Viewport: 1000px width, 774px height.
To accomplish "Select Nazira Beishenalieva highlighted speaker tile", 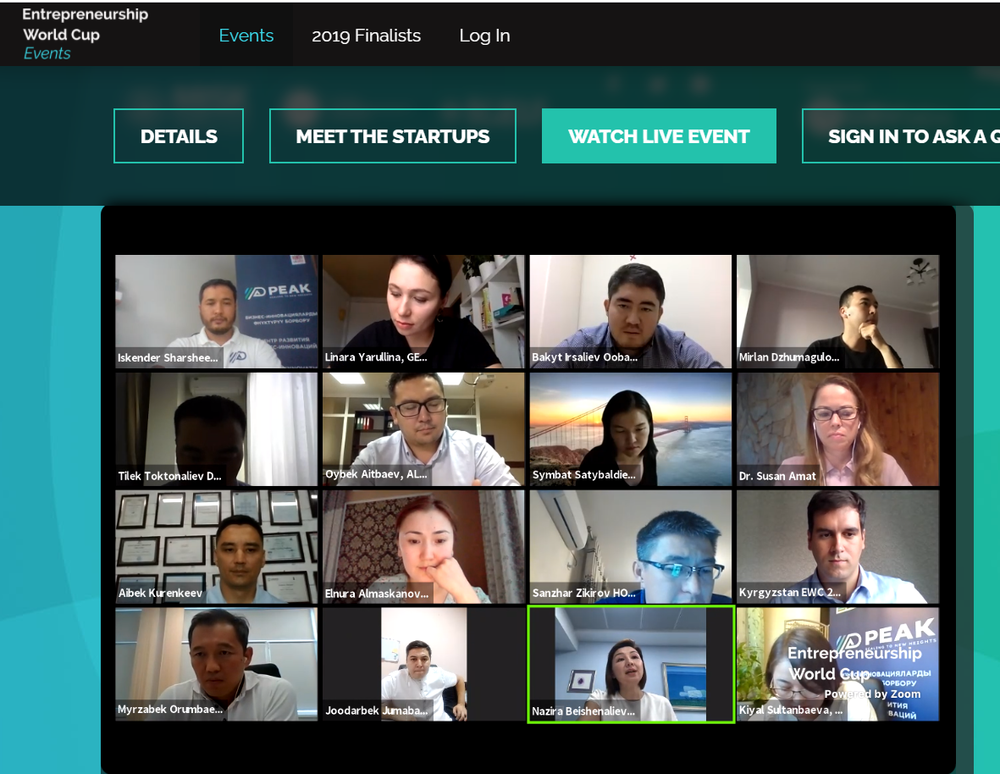I will [x=631, y=664].
